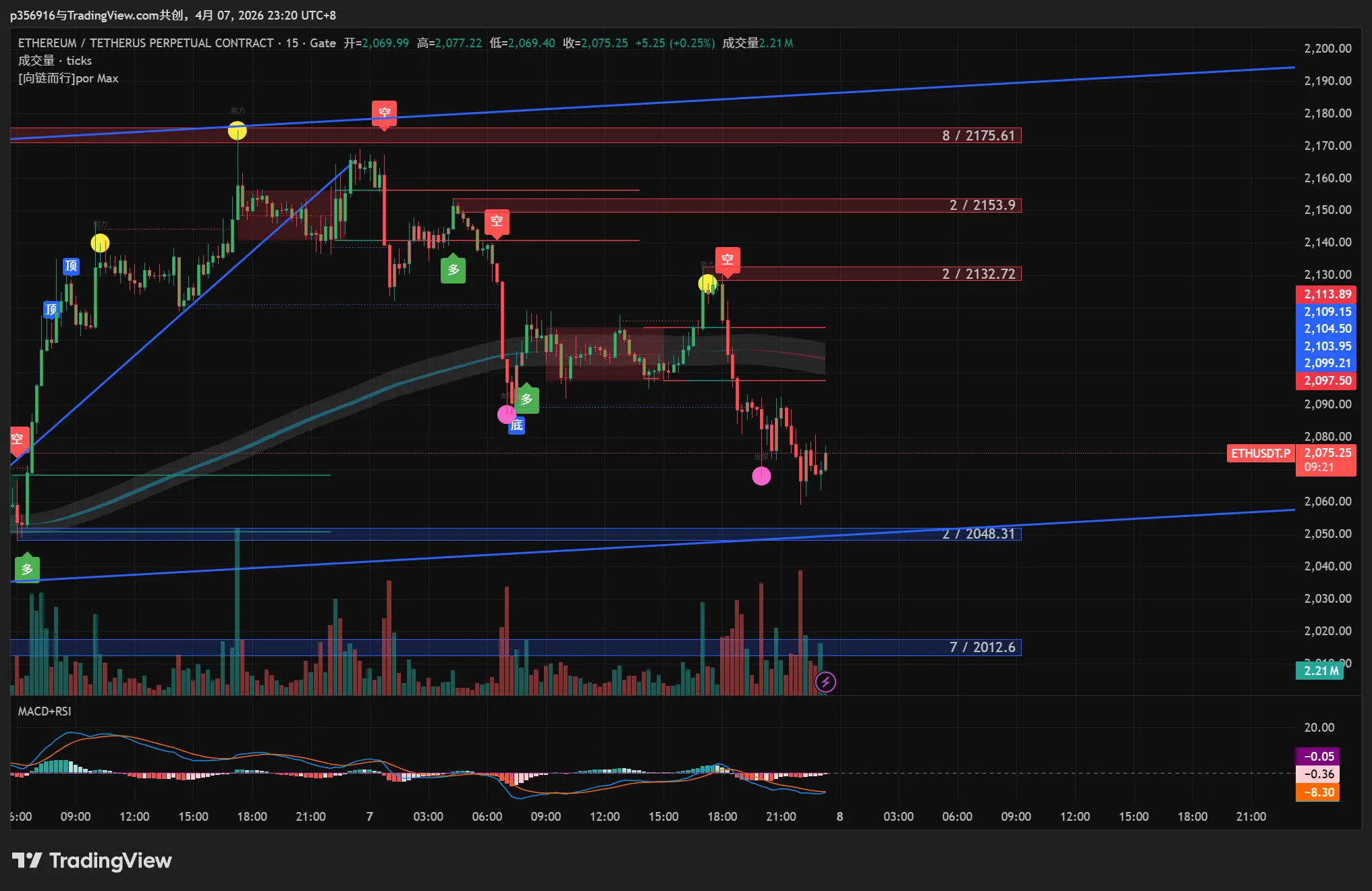Click the blue 底 bottom marker

(516, 425)
